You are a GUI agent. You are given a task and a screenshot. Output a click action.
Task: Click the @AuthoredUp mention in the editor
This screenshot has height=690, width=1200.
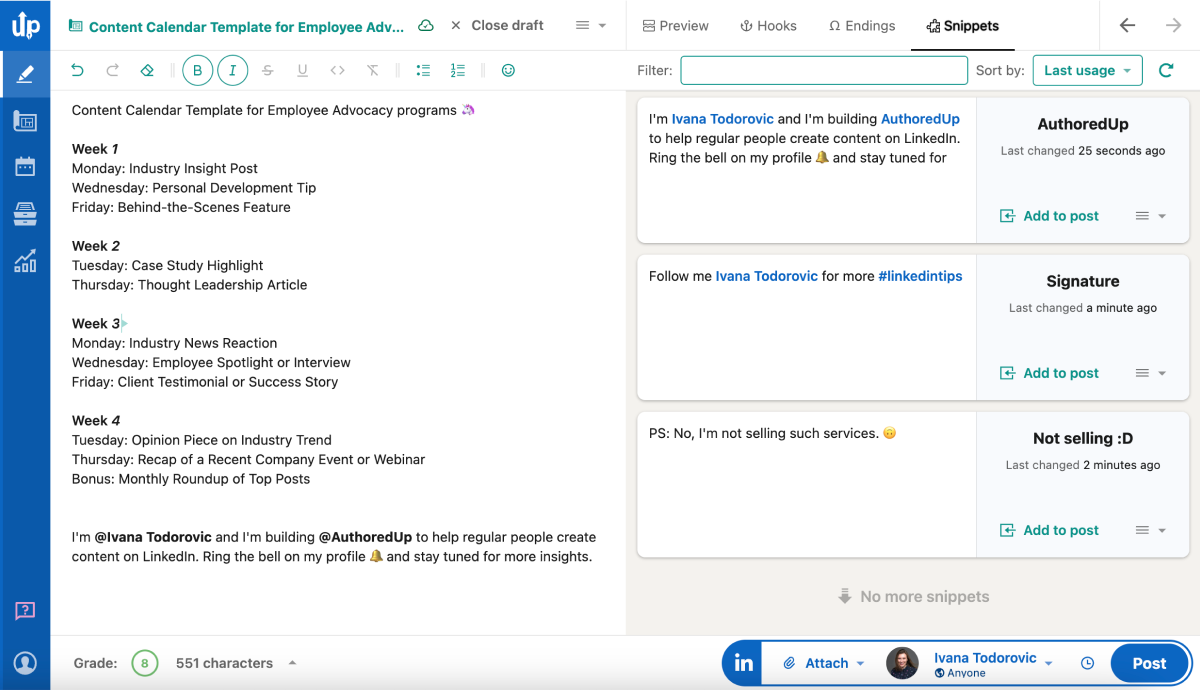(365, 537)
